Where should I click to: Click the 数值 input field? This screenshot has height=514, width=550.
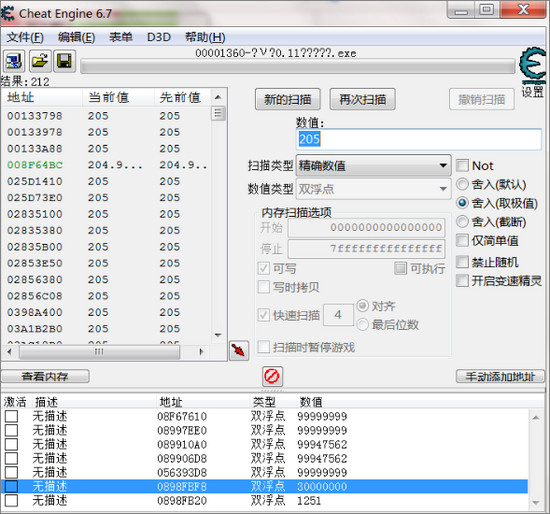(x=419, y=139)
